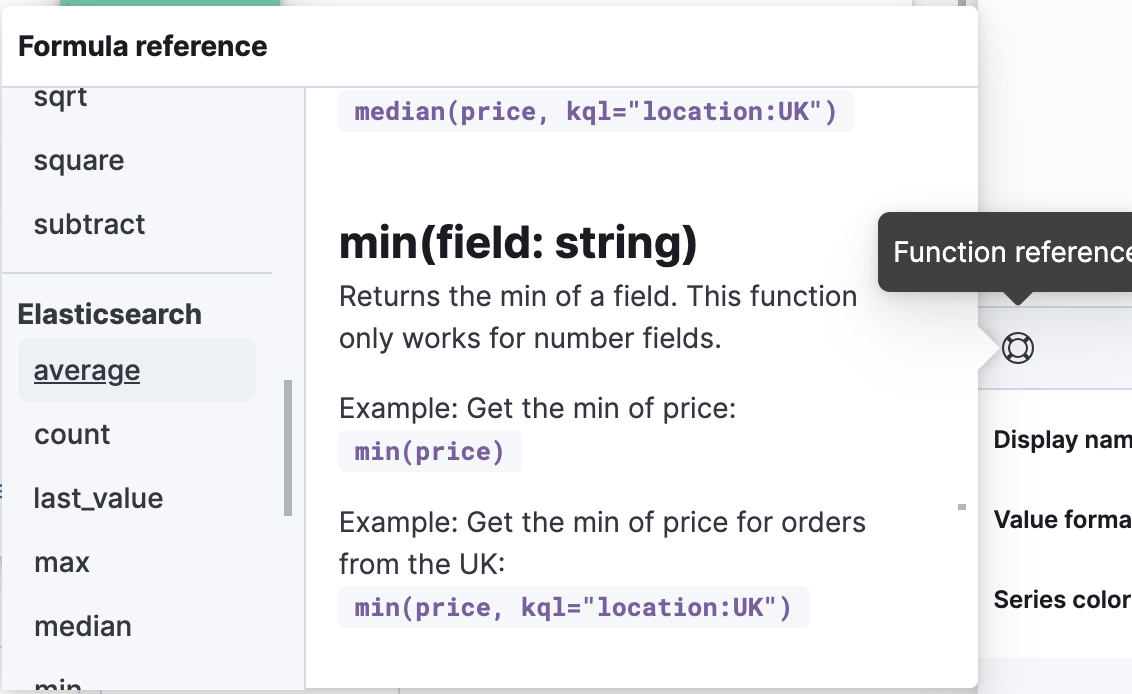
Task: Open the last_value function entry
Action: 98,499
